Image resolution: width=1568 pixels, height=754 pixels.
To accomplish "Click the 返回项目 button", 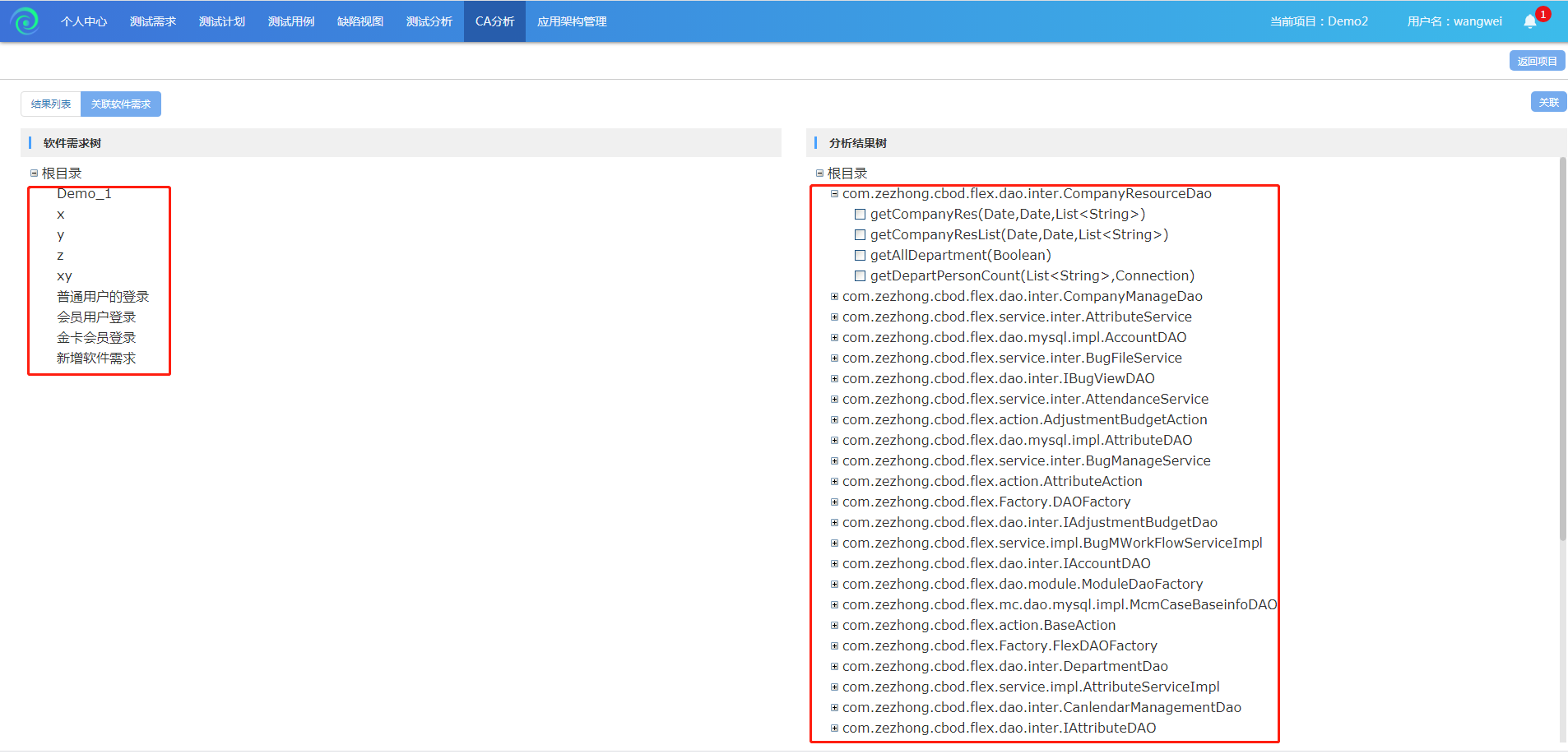I will coord(1537,61).
